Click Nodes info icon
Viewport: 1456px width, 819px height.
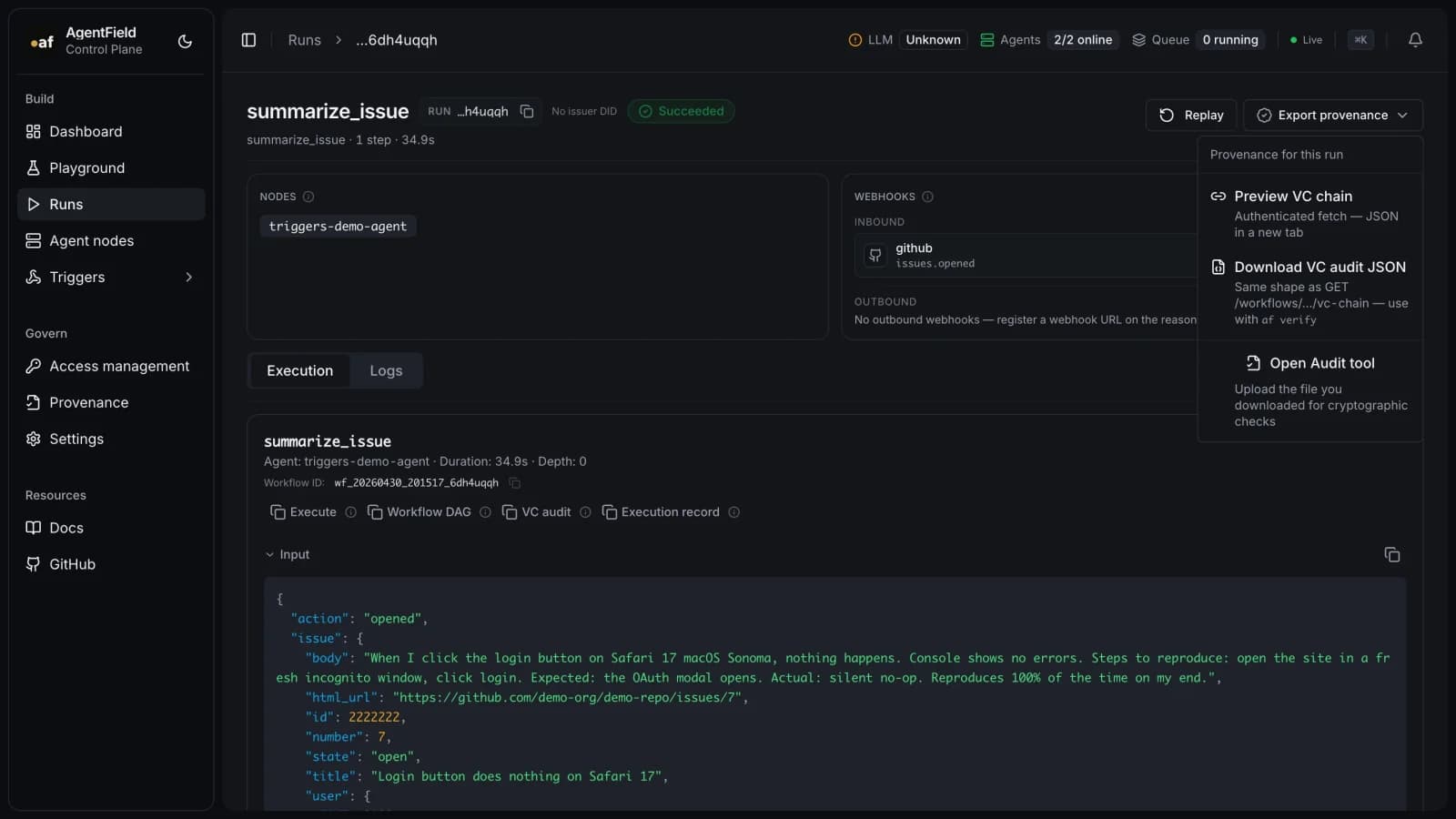(x=308, y=197)
